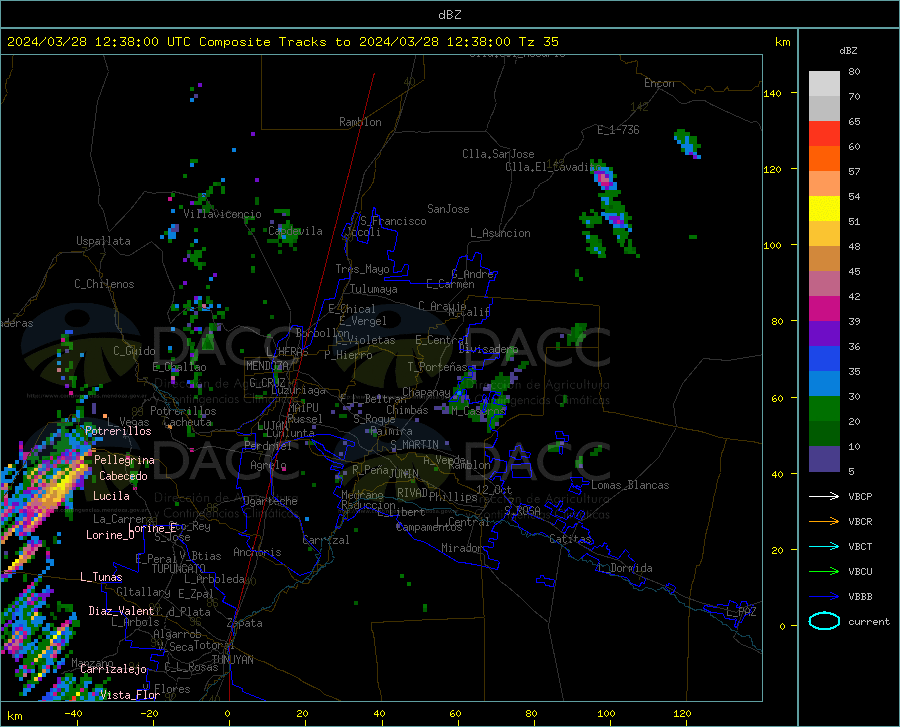This screenshot has height=727, width=900.
Task: Select the TUNUYAN map label
Action: 232,660
